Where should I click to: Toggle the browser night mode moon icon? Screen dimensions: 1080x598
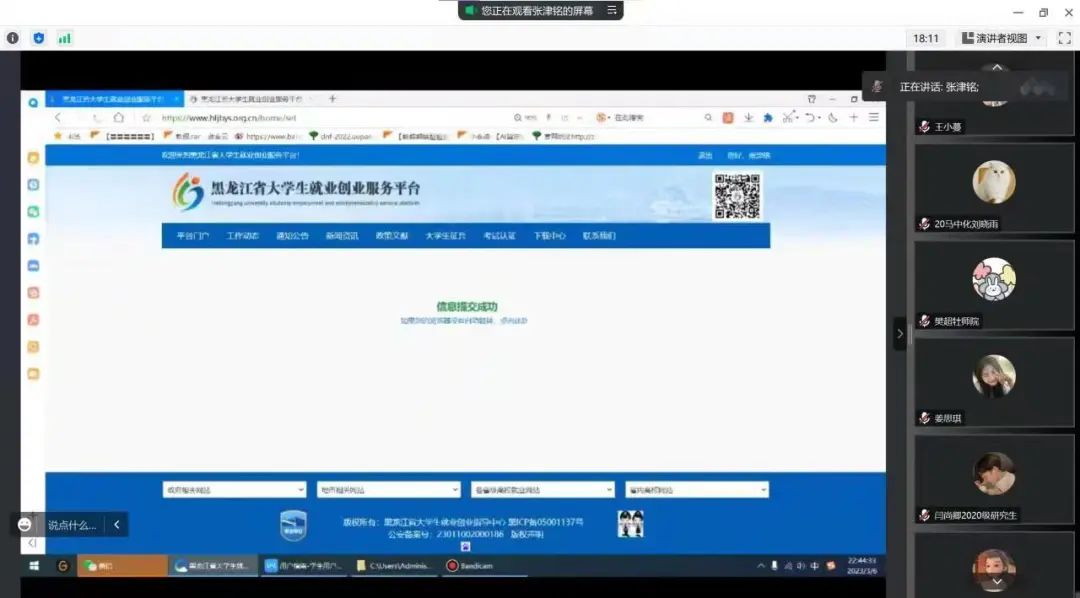click(833, 118)
